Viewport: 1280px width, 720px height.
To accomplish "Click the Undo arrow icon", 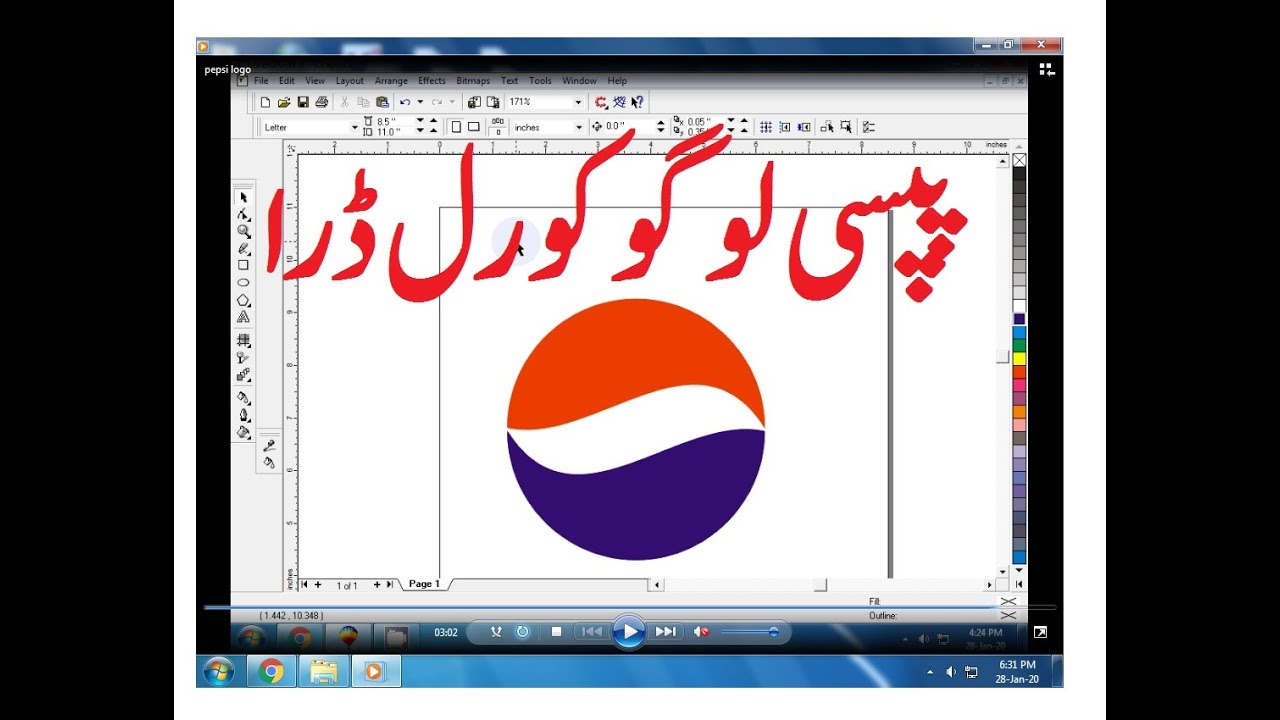I will coord(405,102).
